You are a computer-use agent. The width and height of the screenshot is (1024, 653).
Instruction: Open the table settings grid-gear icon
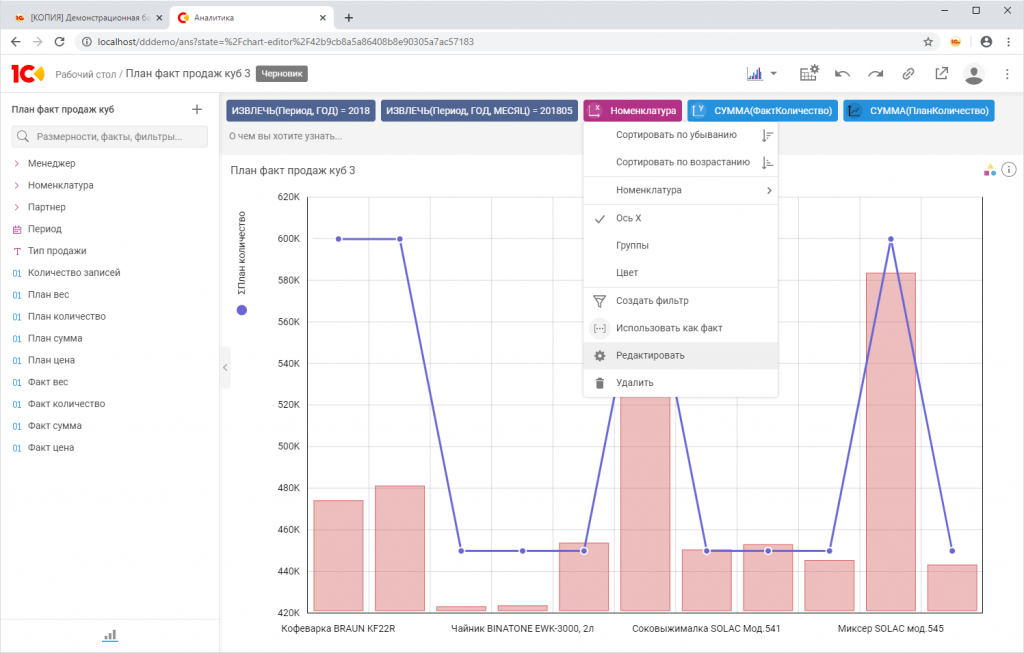[x=809, y=73]
